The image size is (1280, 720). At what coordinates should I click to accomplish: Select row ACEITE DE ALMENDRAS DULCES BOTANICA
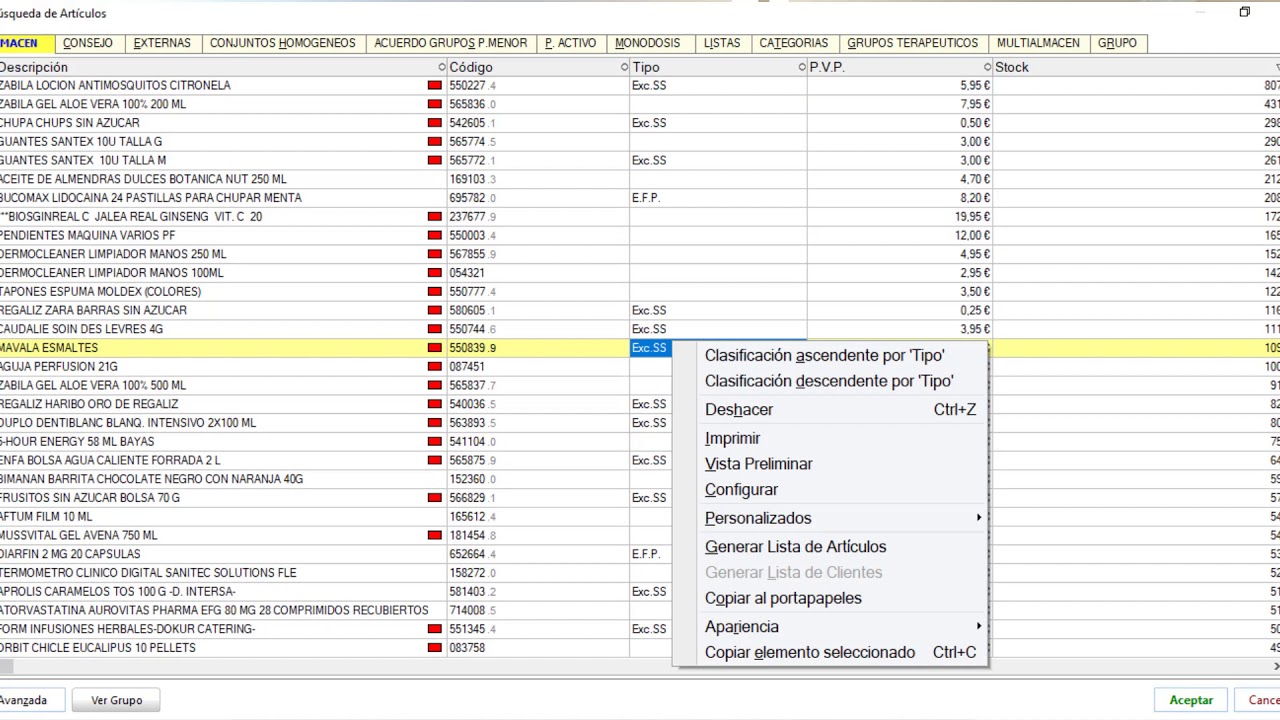(x=640, y=179)
